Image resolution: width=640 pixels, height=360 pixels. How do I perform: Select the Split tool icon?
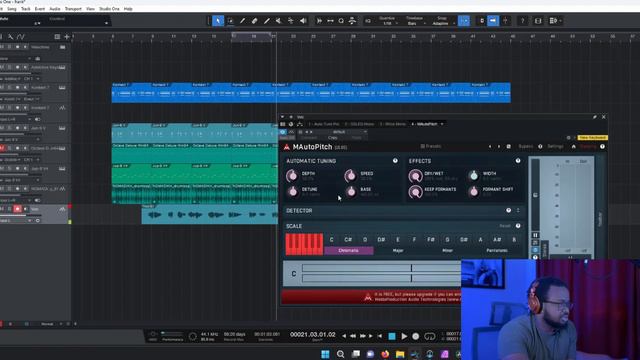point(242,21)
